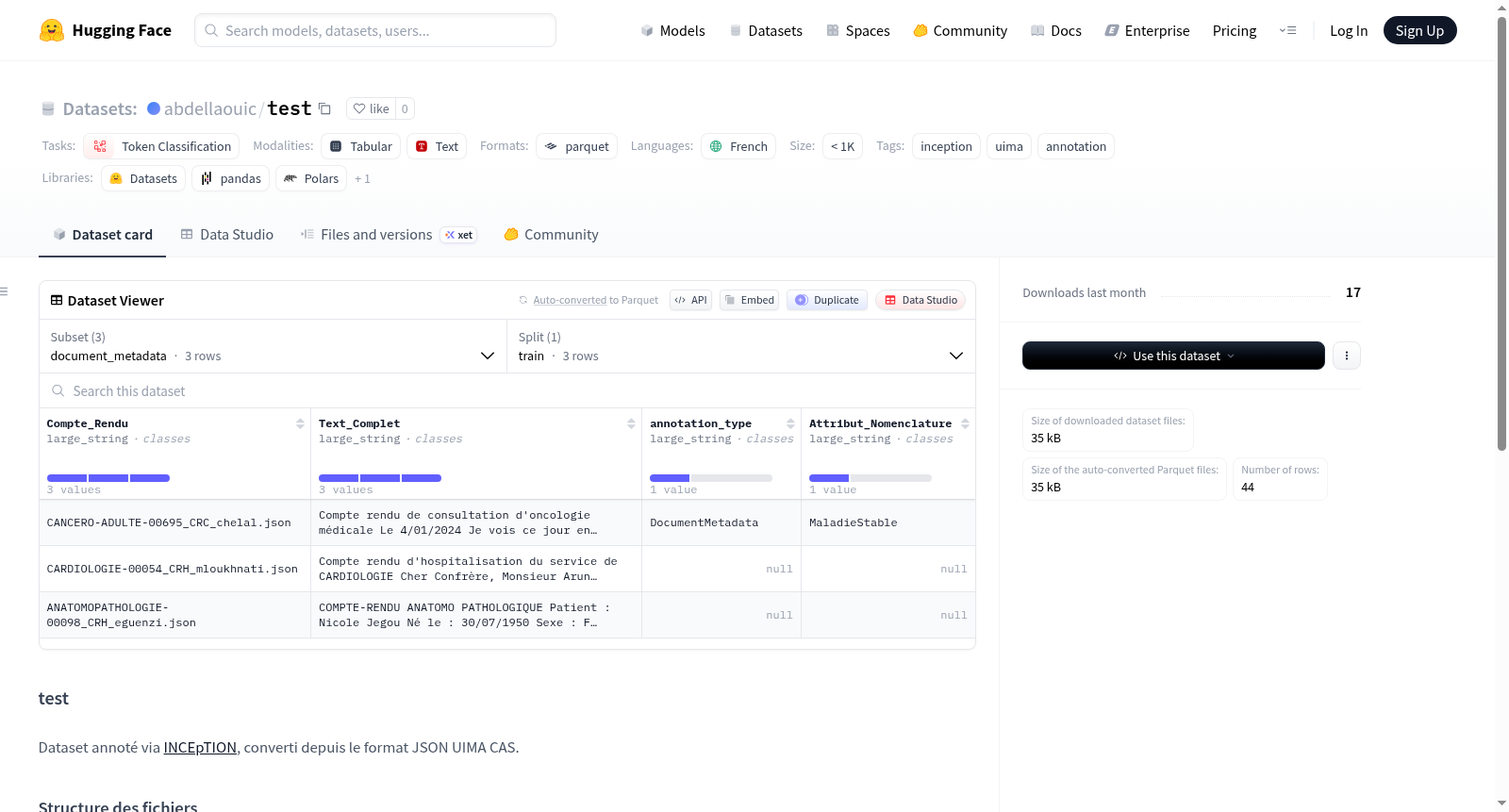Click the Sign Up button
The height and width of the screenshot is (812, 1509).
(x=1419, y=30)
